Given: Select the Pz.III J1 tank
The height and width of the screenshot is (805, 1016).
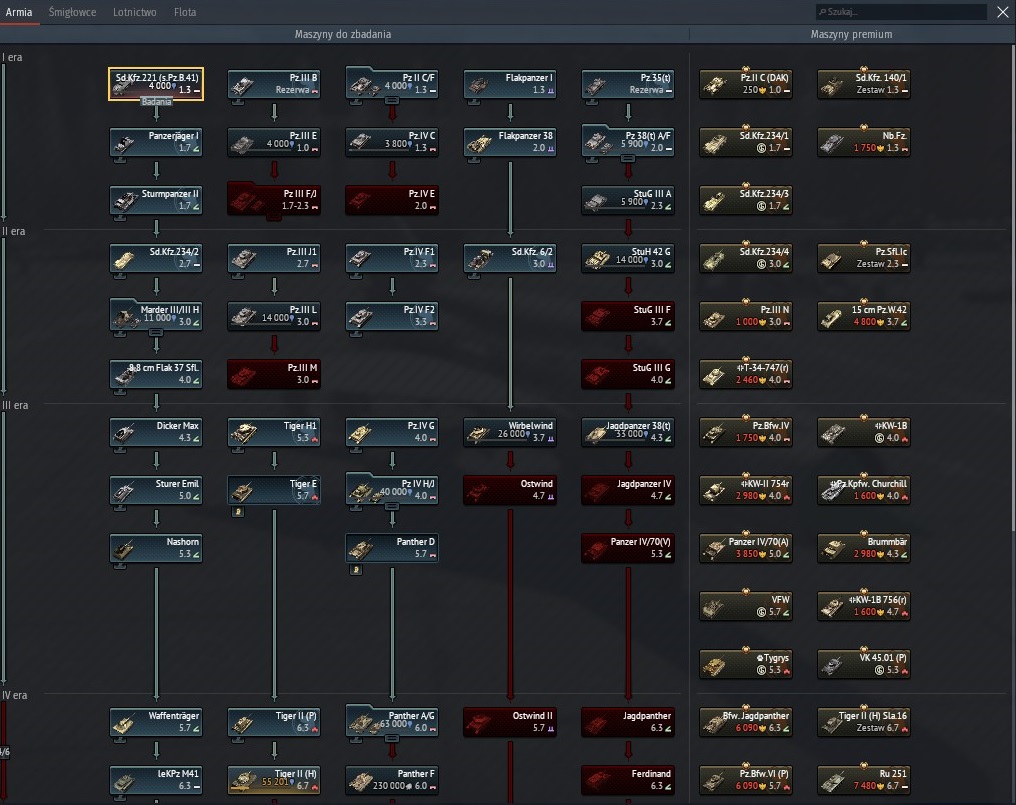Looking at the screenshot, I should coord(274,258).
